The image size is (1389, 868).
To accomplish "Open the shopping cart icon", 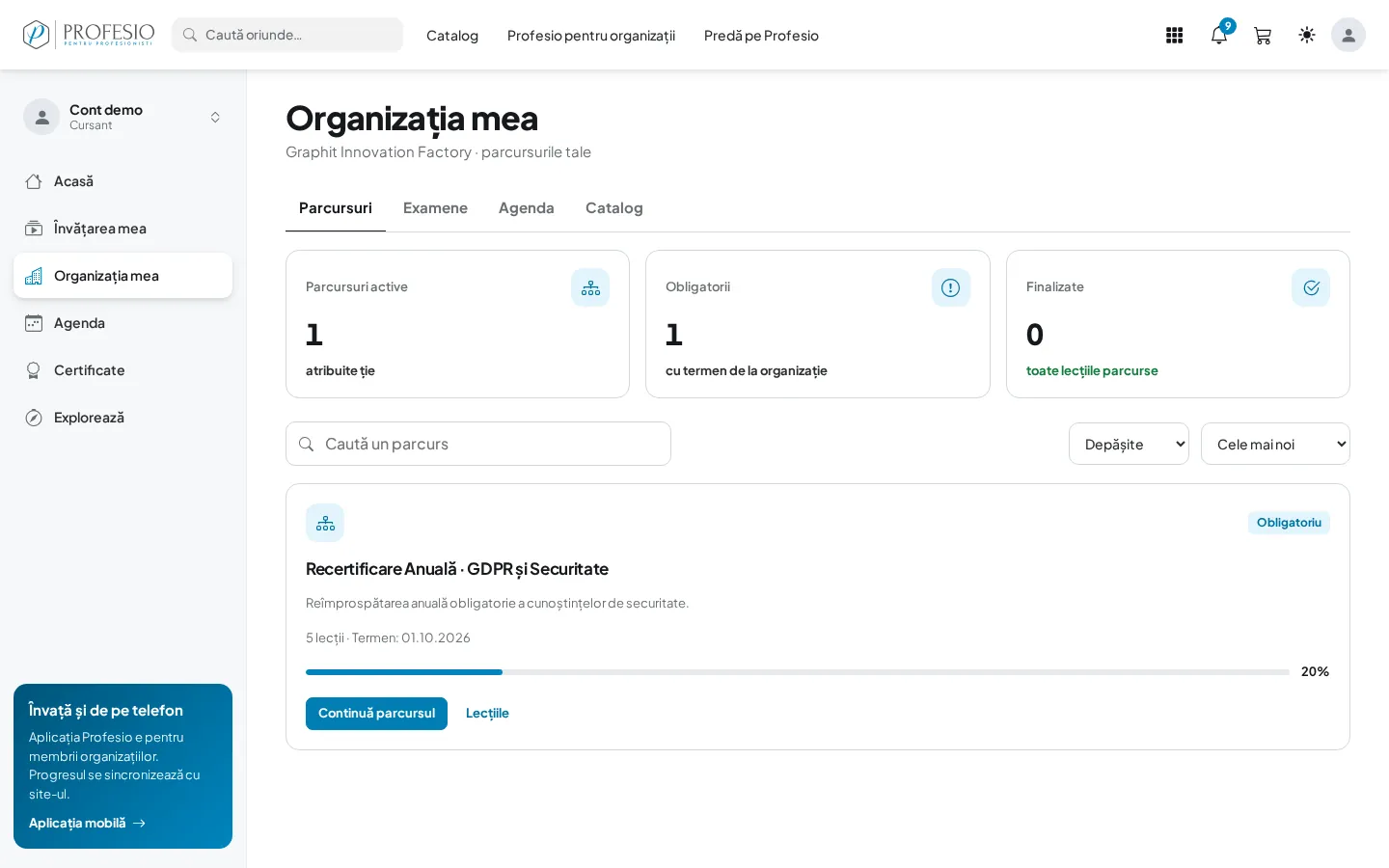I will click(x=1263, y=36).
